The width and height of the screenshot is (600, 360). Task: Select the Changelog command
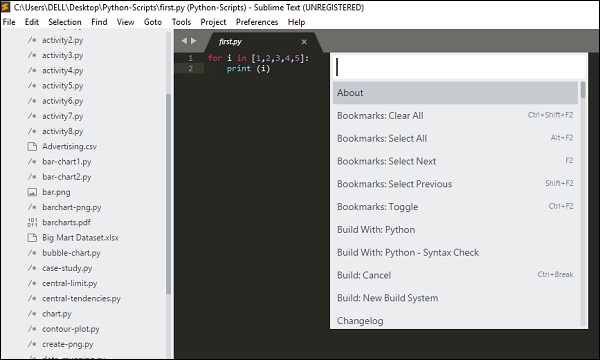455,320
